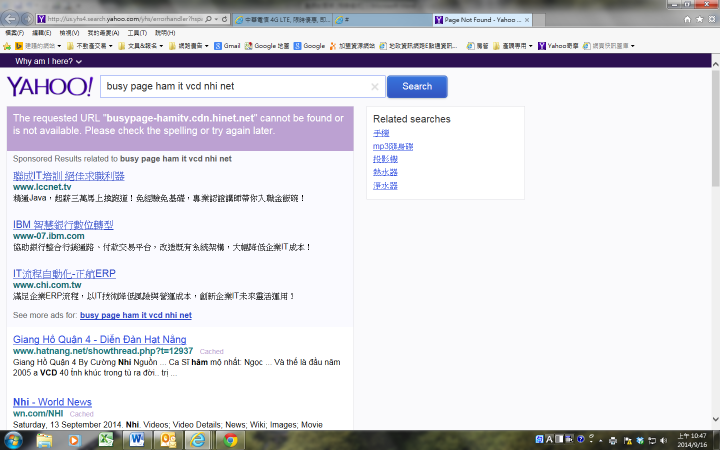Viewport: 720px width, 450px height.
Task: Open the 檔案(F) menu
Action: (x=14, y=33)
